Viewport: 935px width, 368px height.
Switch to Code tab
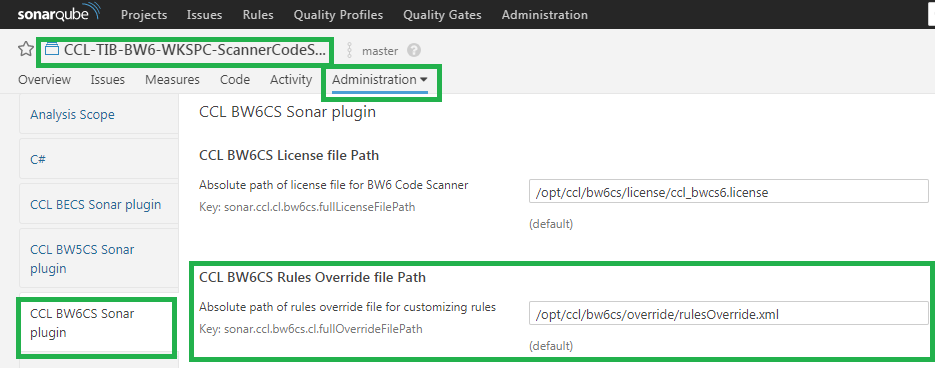(x=235, y=79)
